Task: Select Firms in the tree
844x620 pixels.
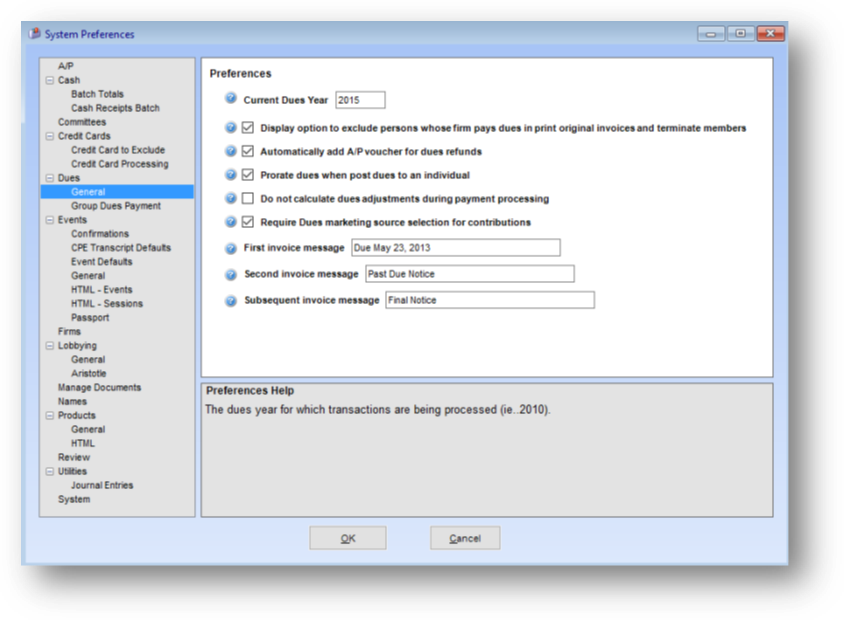Action: 69,332
